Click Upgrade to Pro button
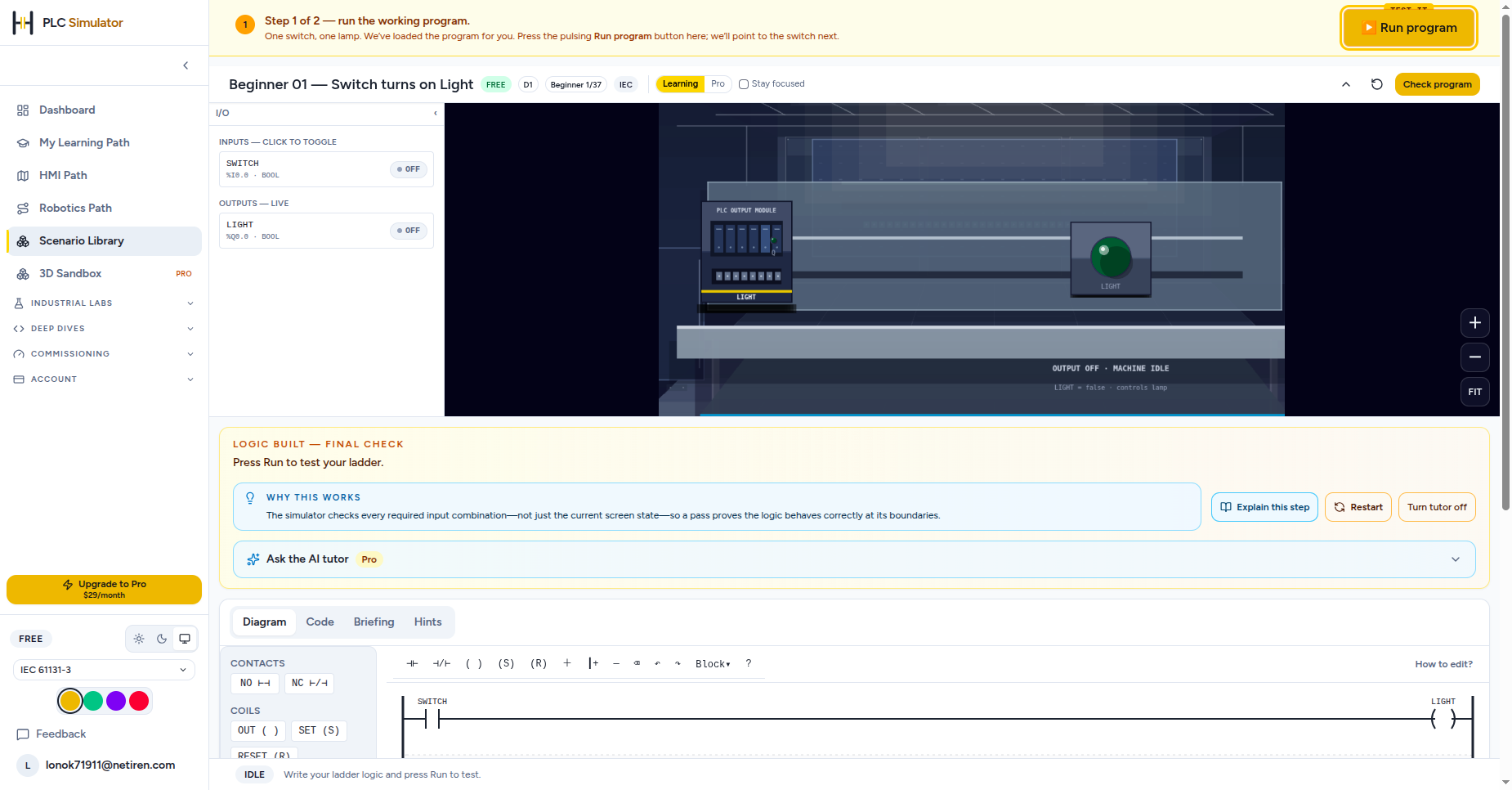This screenshot has height=790, width=1512. (x=104, y=590)
